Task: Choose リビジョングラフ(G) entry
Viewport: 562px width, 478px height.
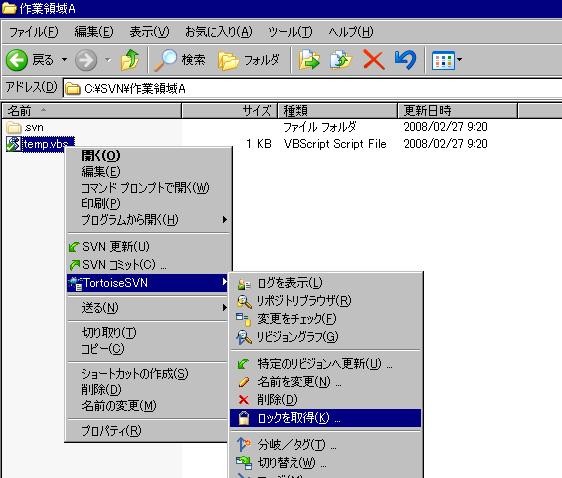Action: click(325, 337)
